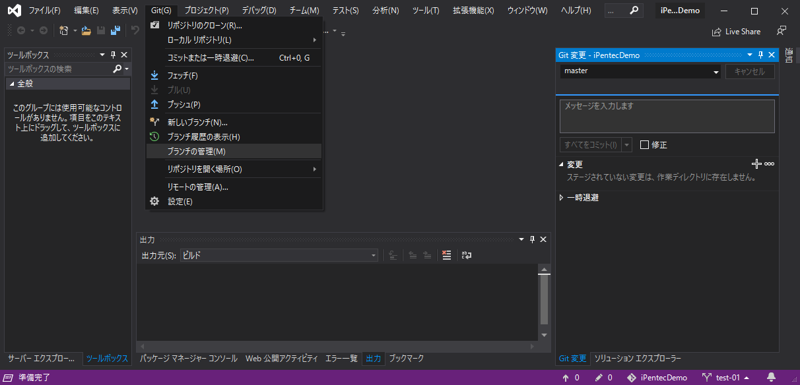Screen dimensions: 800x385
Task: Click the save all toolbar icon
Action: pyautogui.click(x=115, y=31)
